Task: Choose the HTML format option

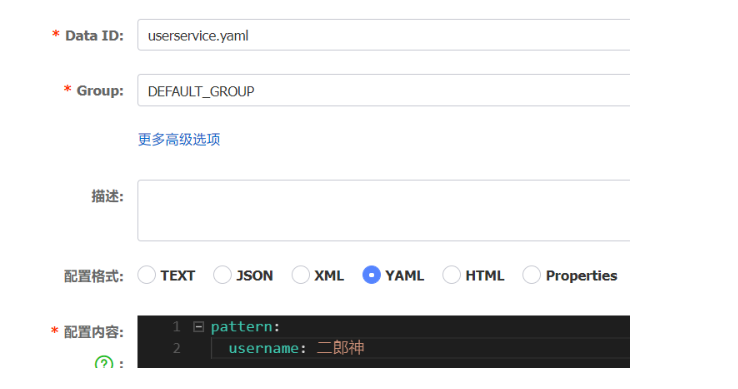Action: click(x=451, y=275)
